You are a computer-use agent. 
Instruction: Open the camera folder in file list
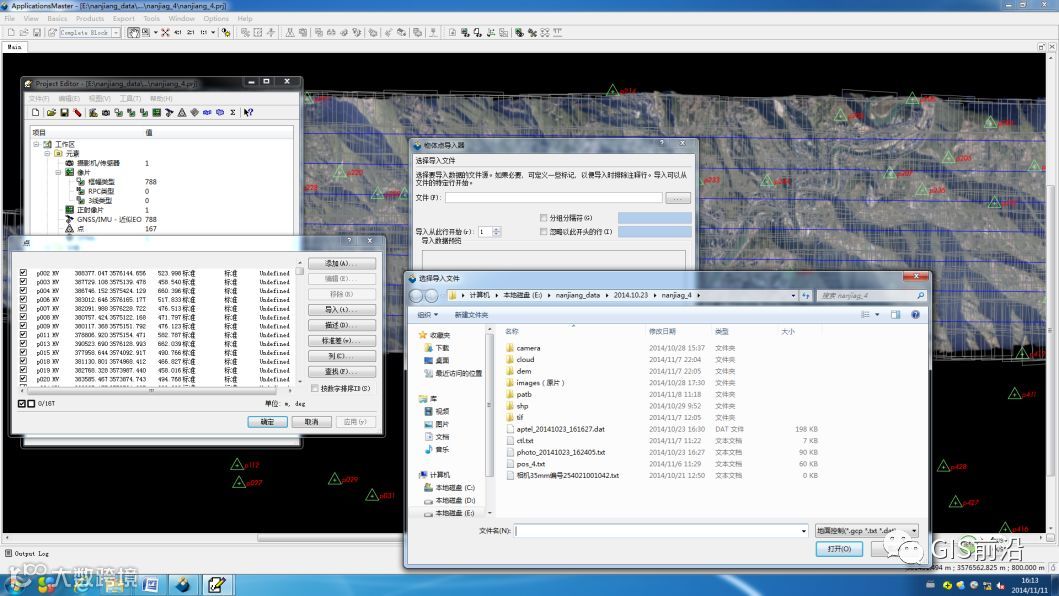[x=528, y=348]
